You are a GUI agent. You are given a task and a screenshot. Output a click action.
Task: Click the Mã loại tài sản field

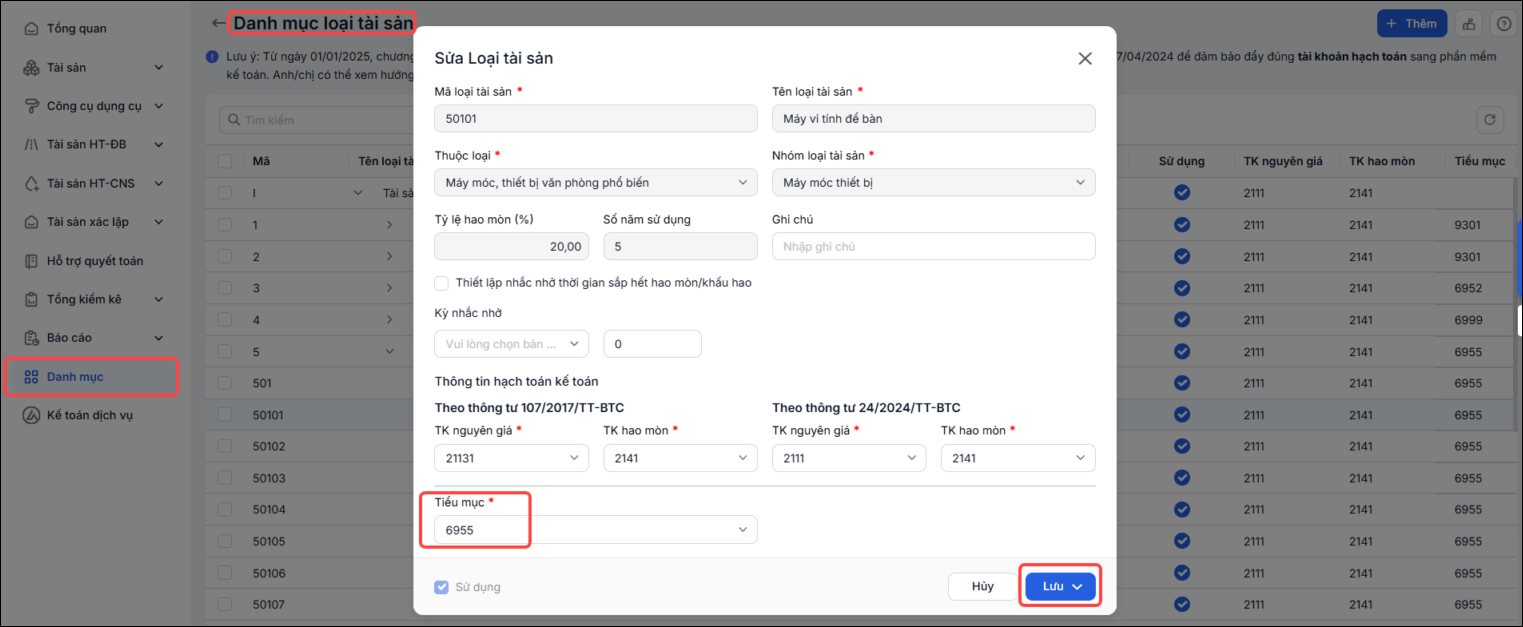596,118
